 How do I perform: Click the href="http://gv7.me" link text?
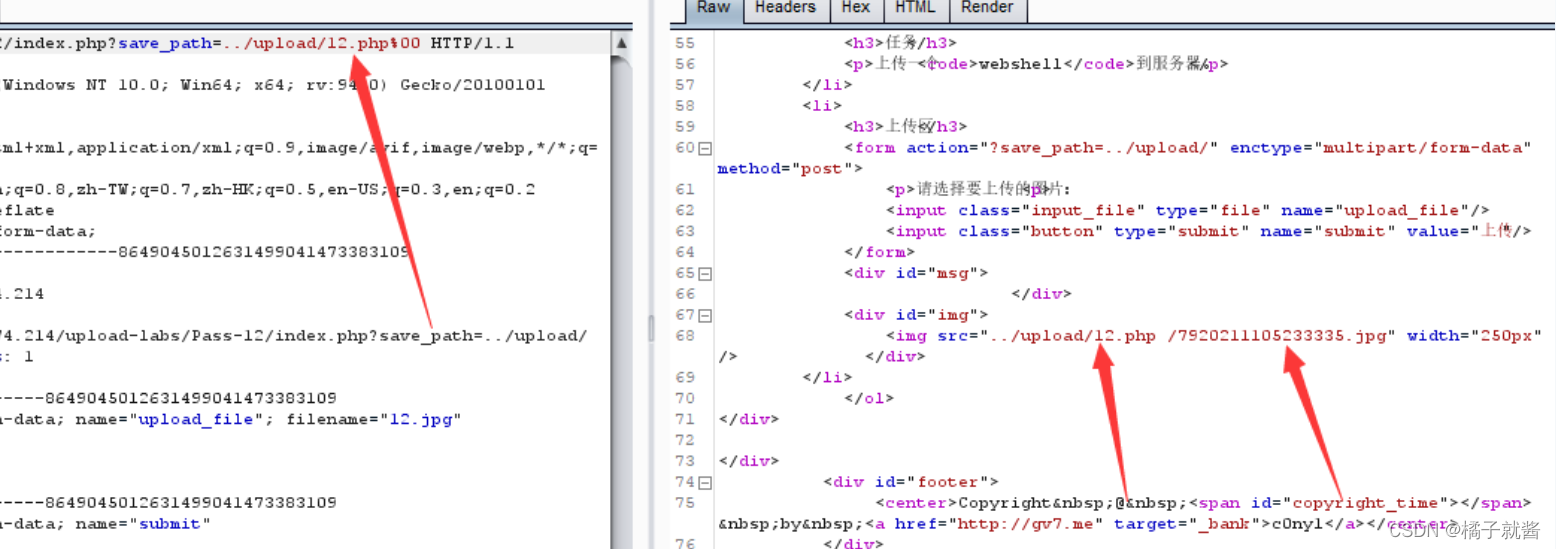(1006, 524)
